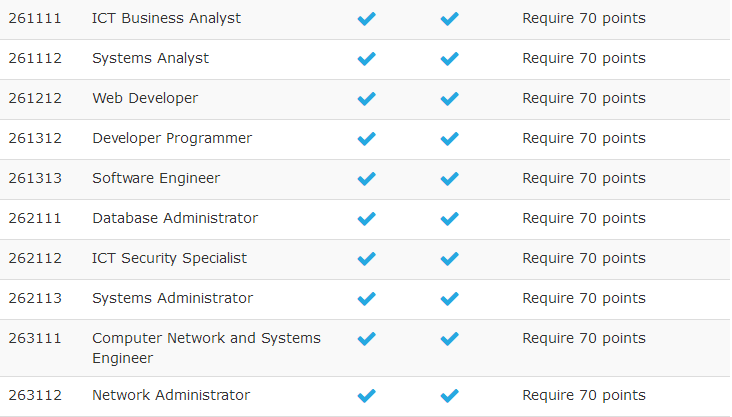Select the occupation code 261111
The width and height of the screenshot is (732, 417).
point(35,18)
